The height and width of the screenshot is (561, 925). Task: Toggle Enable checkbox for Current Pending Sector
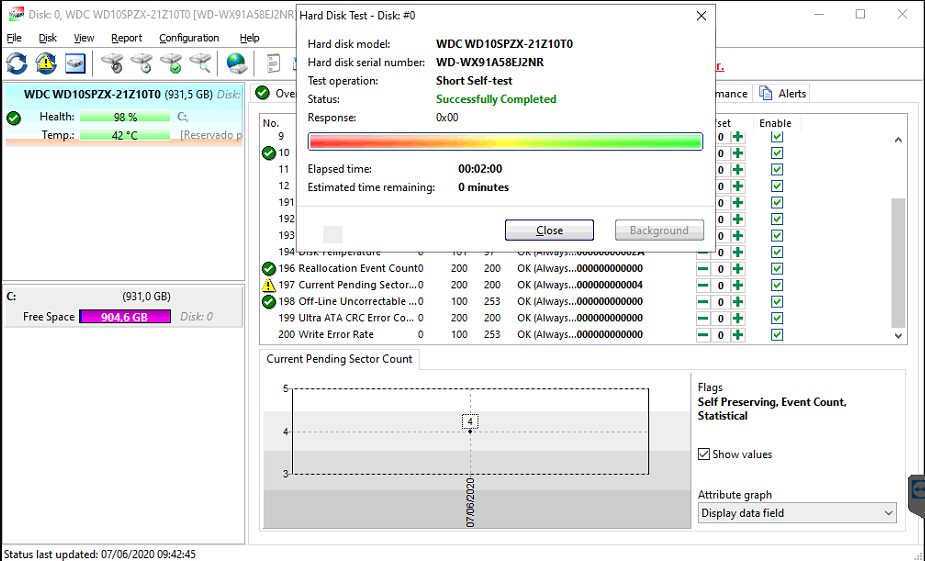point(777,286)
